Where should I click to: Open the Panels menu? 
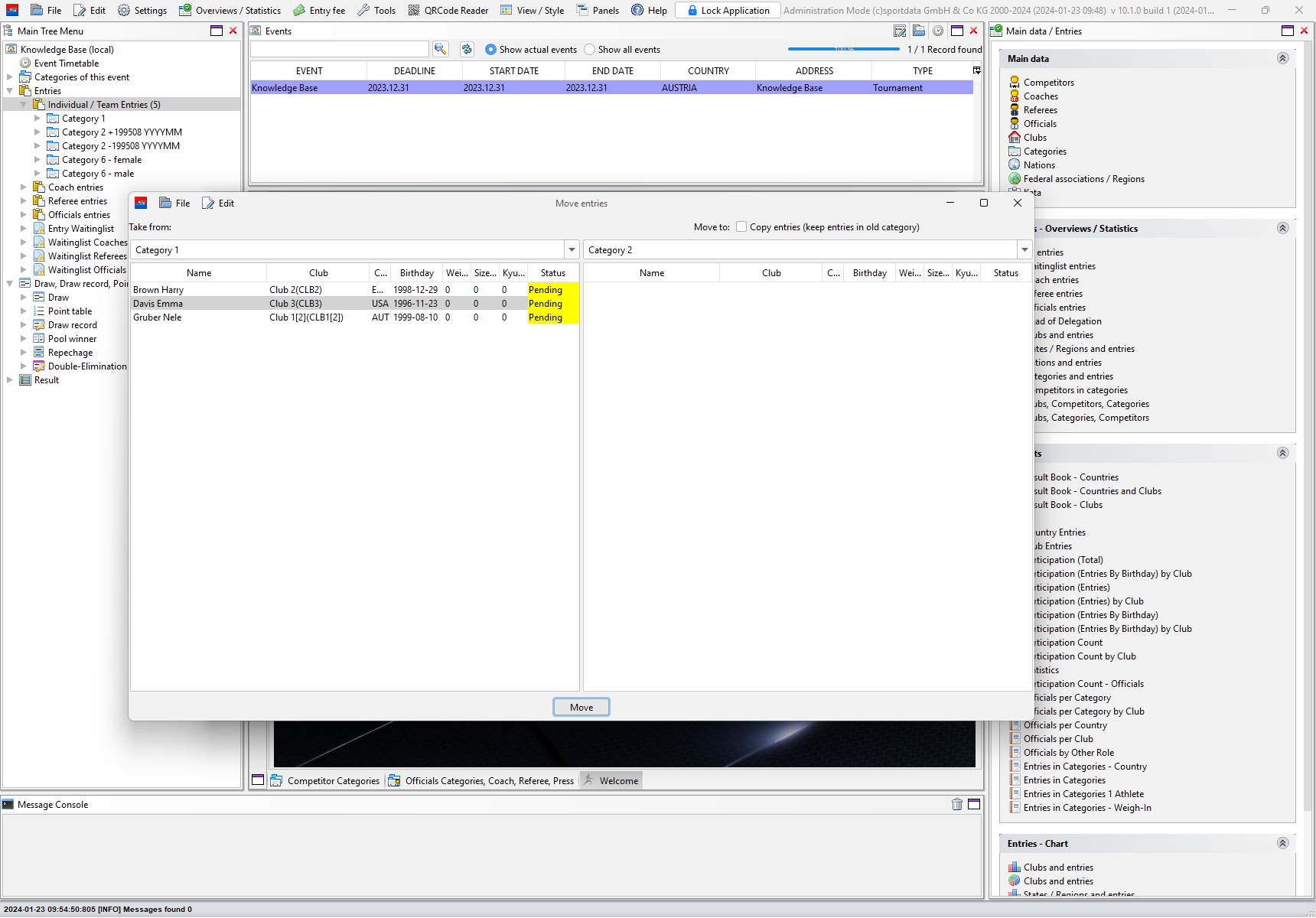[x=598, y=10]
